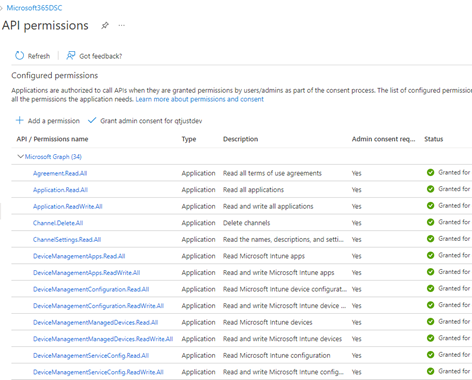Open the Microsoft Graph (34) link
This screenshot has width=472, height=380.
click(x=53, y=157)
